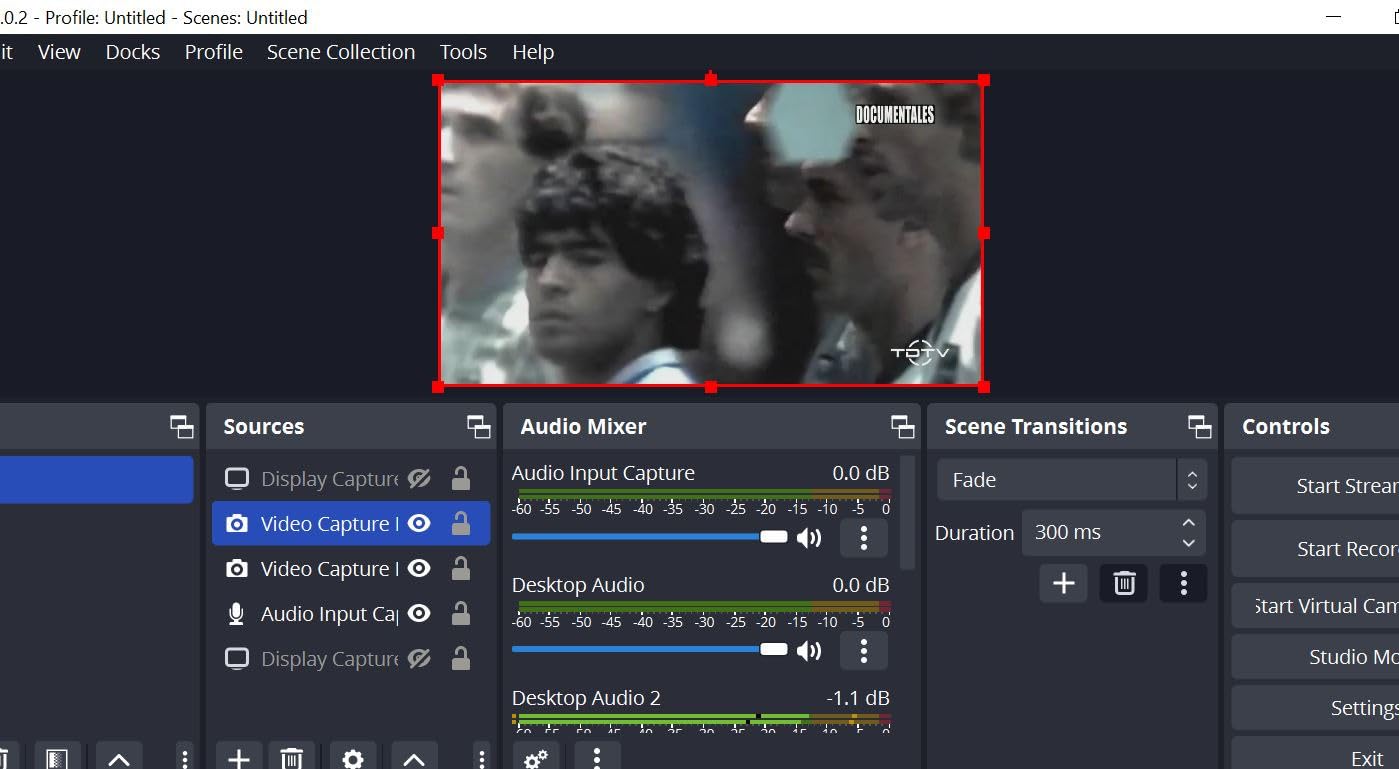Image resolution: width=1399 pixels, height=769 pixels.
Task: Open scene filters from the Scenes toolbar
Action: click(x=57, y=758)
